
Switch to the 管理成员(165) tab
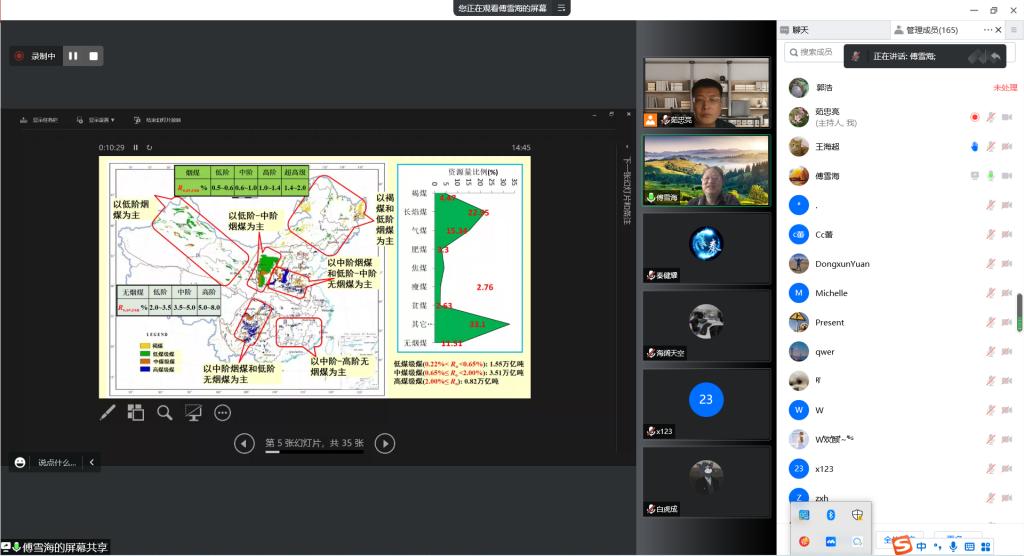(930, 30)
